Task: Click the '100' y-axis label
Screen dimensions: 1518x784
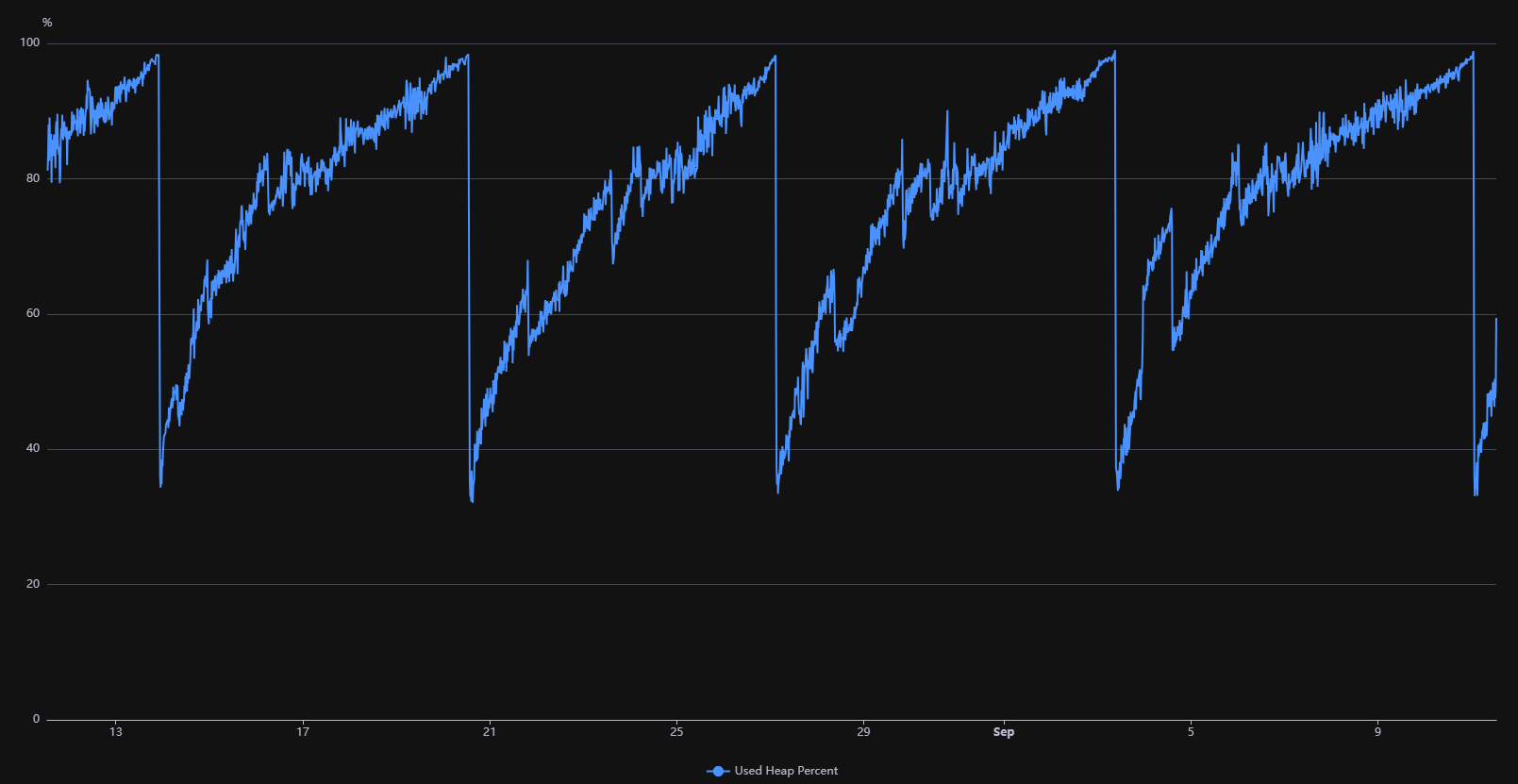Action: (30, 42)
